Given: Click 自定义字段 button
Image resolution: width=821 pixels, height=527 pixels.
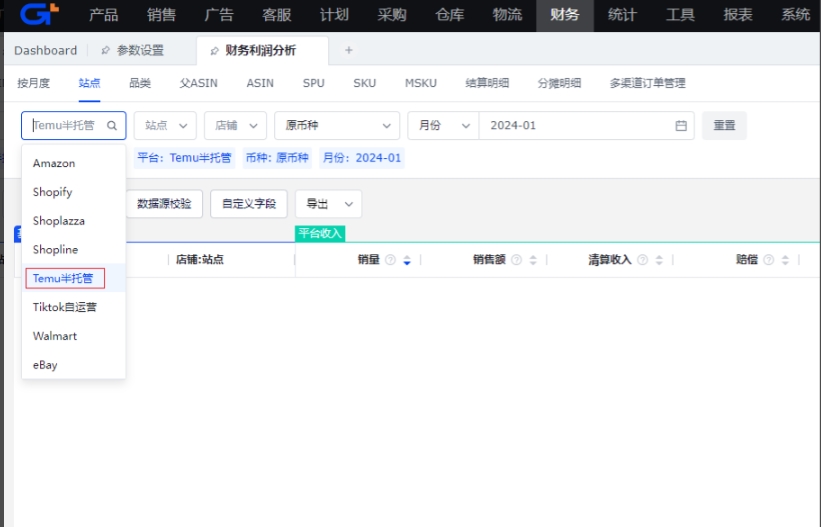Looking at the screenshot, I should pos(249,204).
